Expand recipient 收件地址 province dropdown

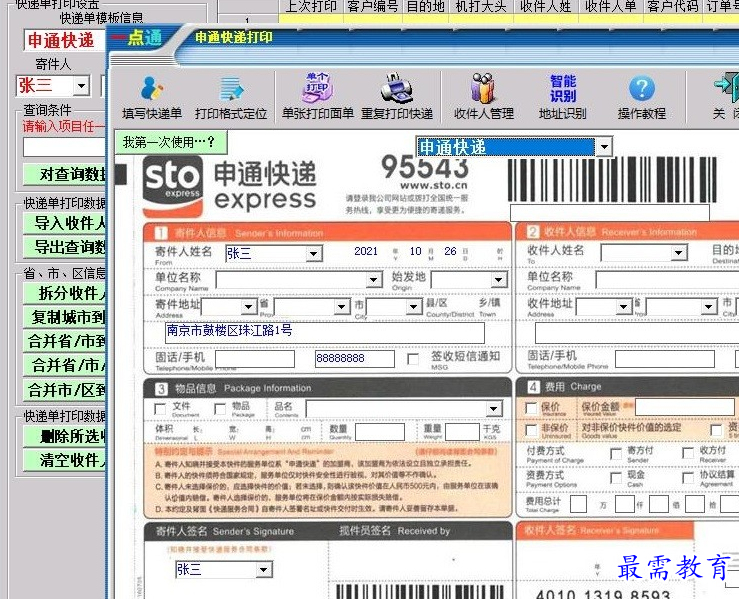pos(623,307)
